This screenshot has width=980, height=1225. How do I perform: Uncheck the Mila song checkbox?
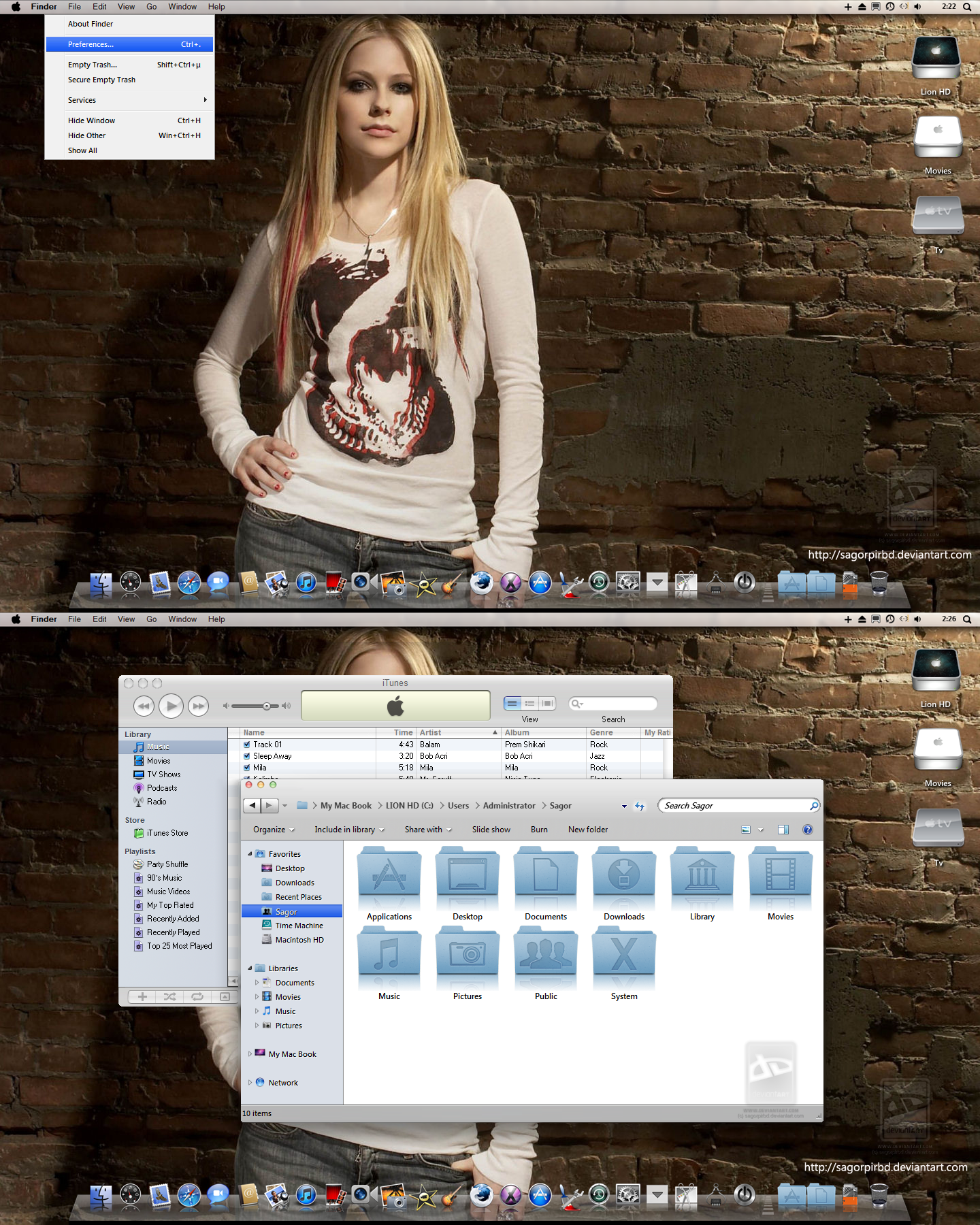pos(247,768)
